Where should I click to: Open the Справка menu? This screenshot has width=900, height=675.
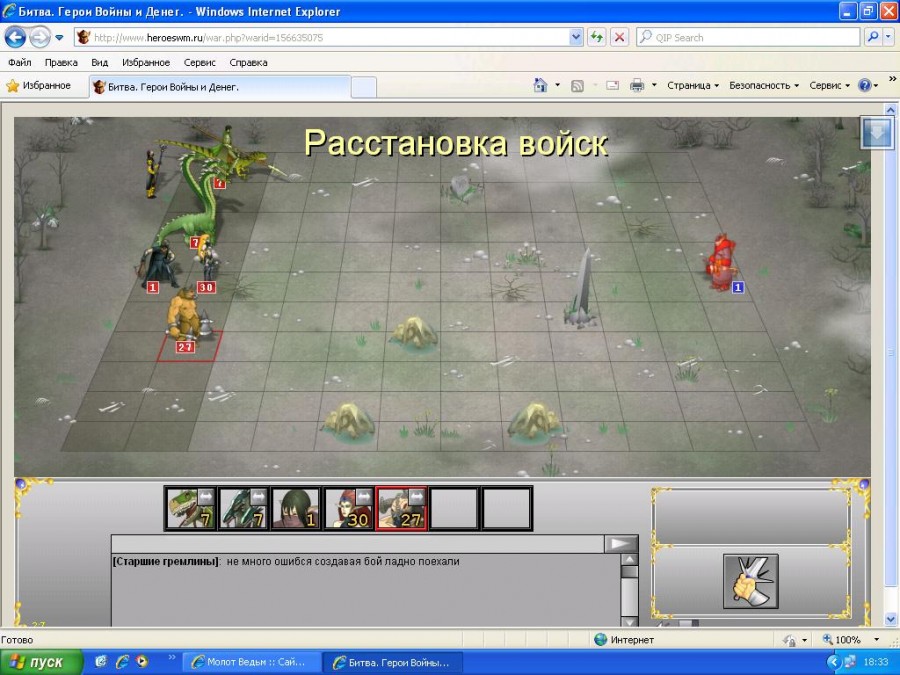tap(248, 63)
